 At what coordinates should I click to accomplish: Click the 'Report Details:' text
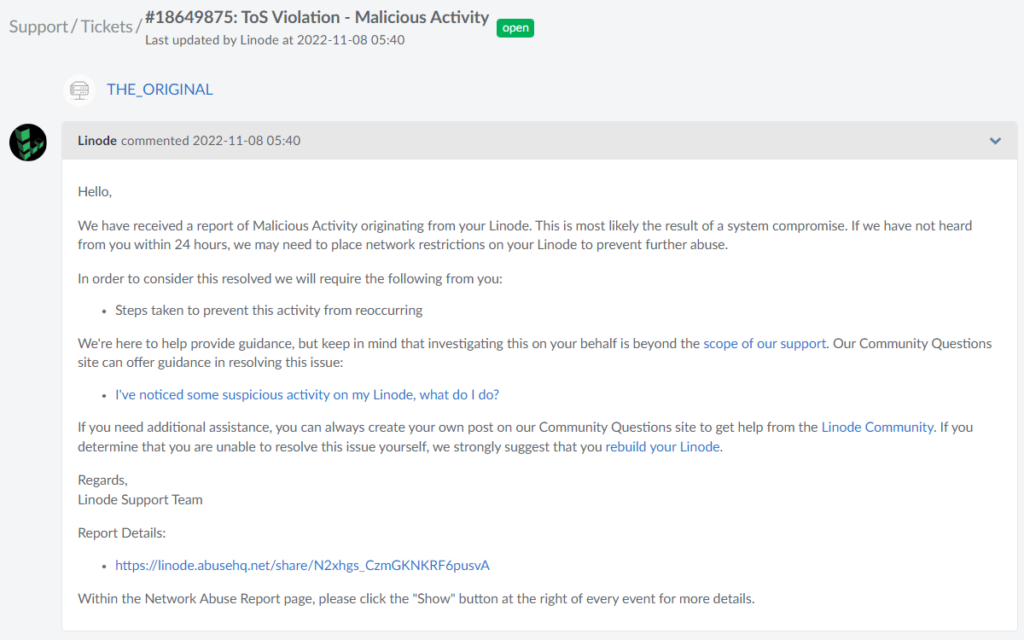(121, 533)
